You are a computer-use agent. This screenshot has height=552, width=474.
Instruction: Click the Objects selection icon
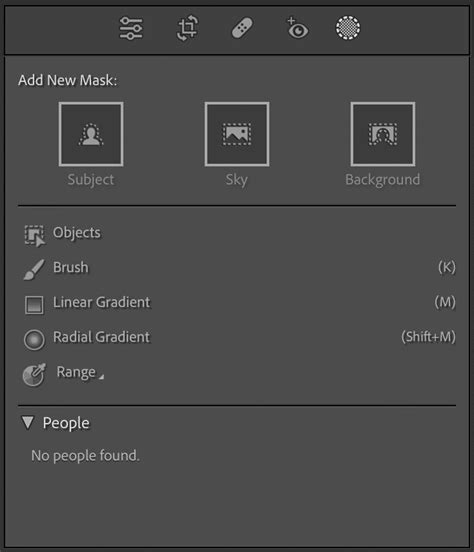click(35, 236)
